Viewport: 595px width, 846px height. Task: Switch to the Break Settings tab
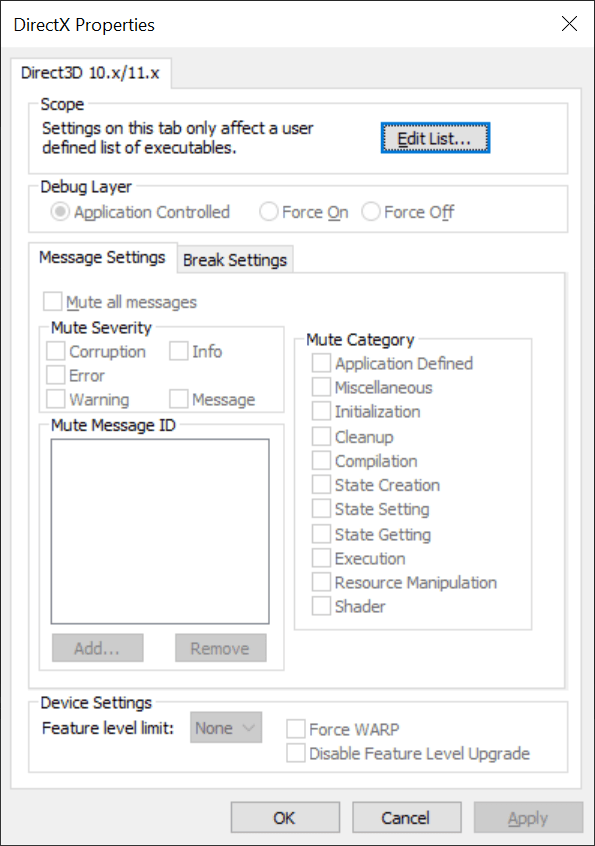point(235,260)
